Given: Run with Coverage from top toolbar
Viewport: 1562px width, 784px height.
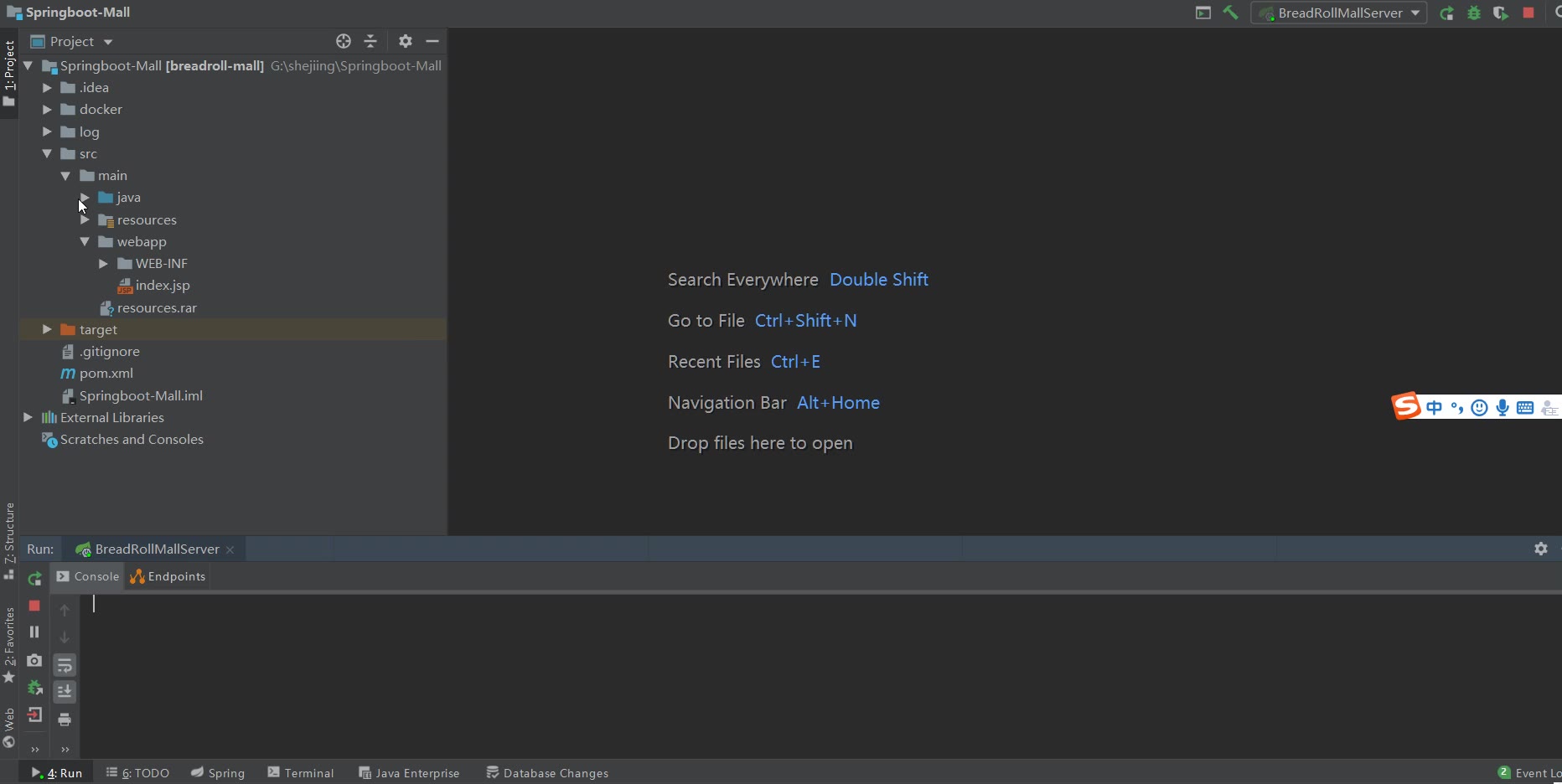Looking at the screenshot, I should [1500, 13].
